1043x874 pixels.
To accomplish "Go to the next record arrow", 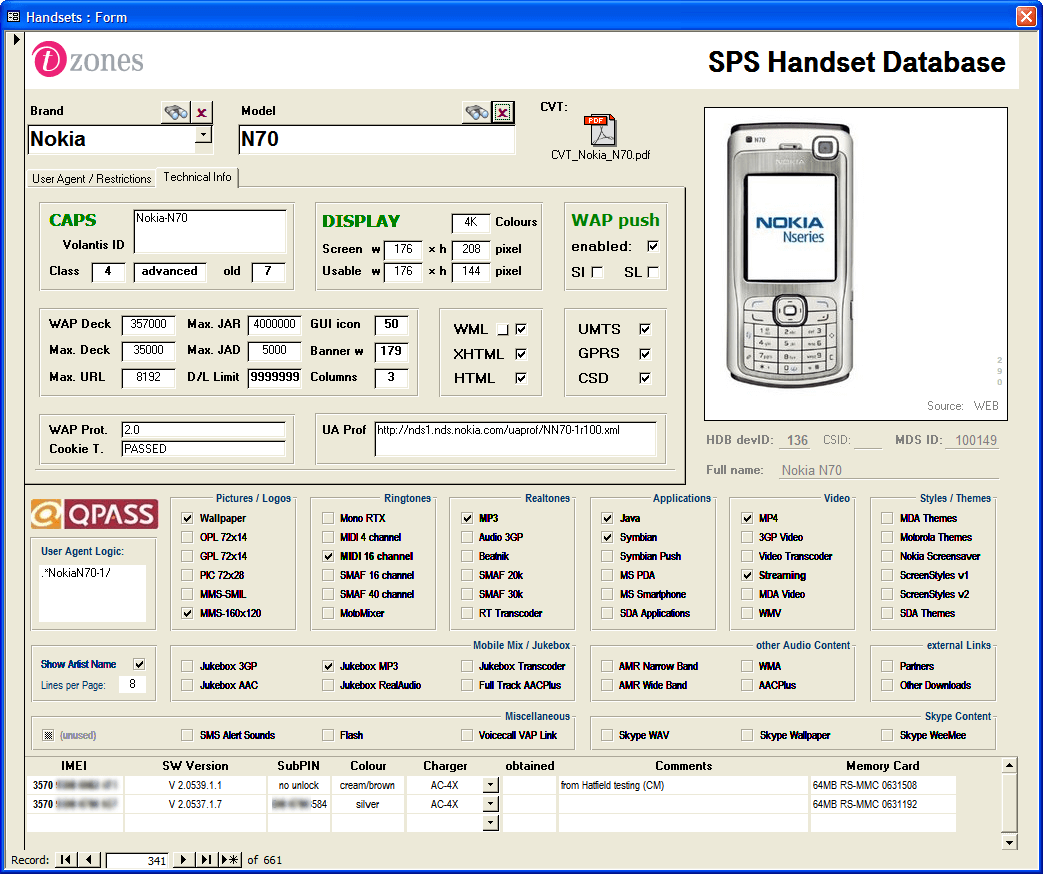I will 183,860.
